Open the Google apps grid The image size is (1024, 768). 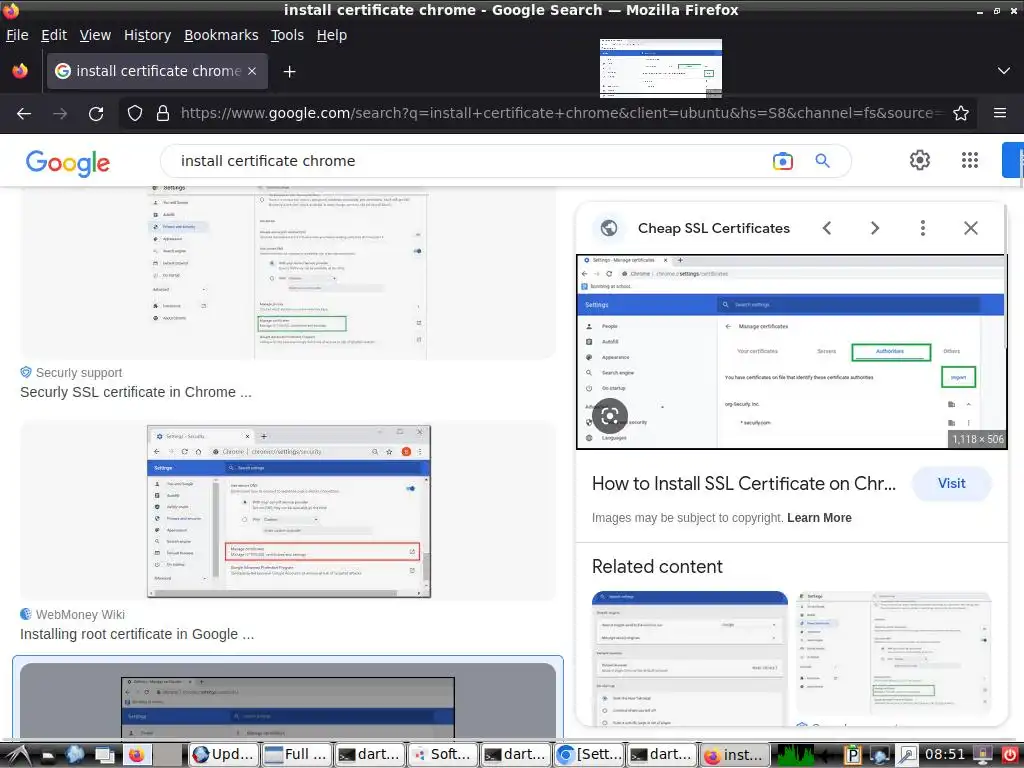pos(970,160)
